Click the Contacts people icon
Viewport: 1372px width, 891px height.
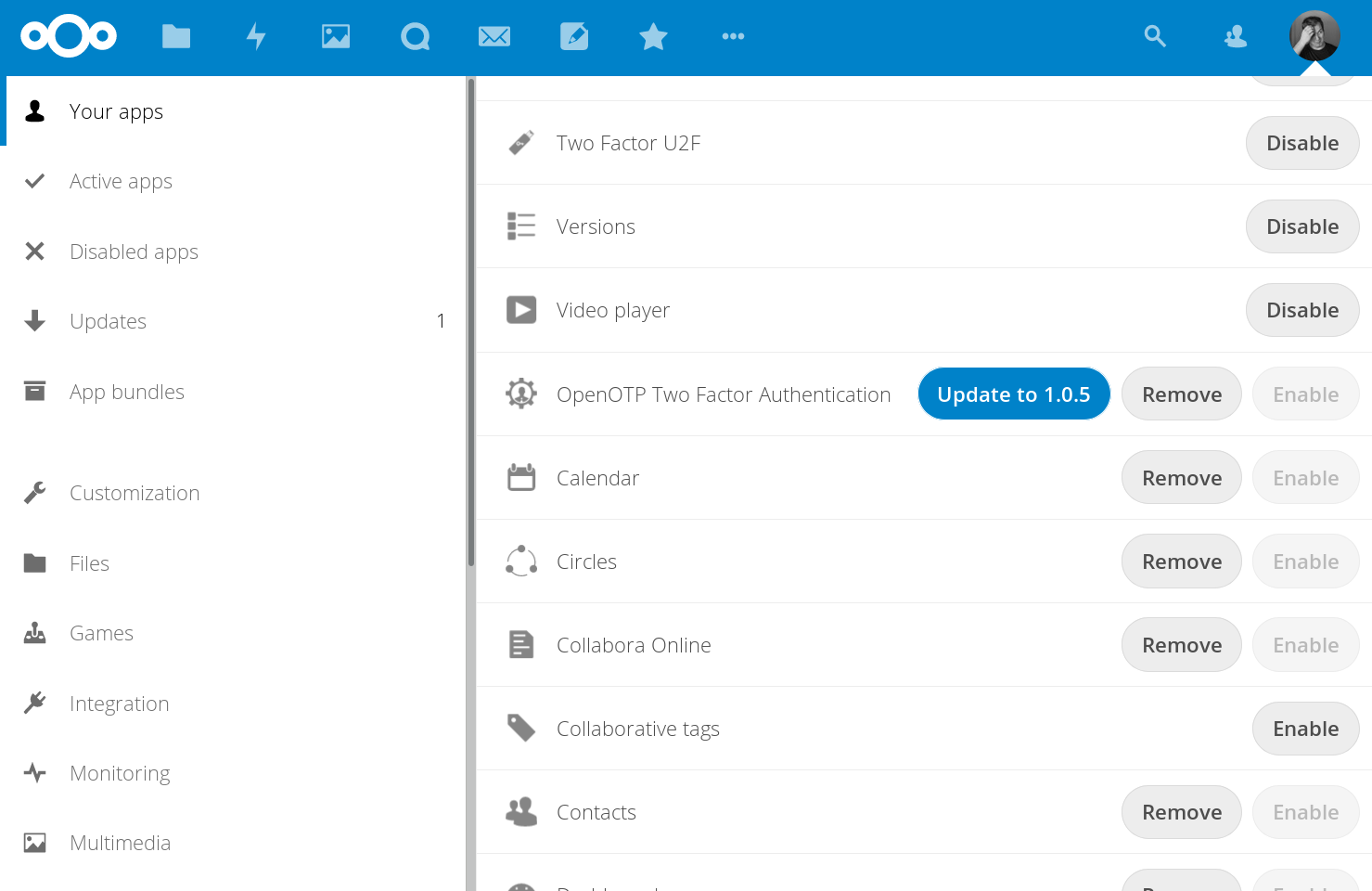click(521, 812)
